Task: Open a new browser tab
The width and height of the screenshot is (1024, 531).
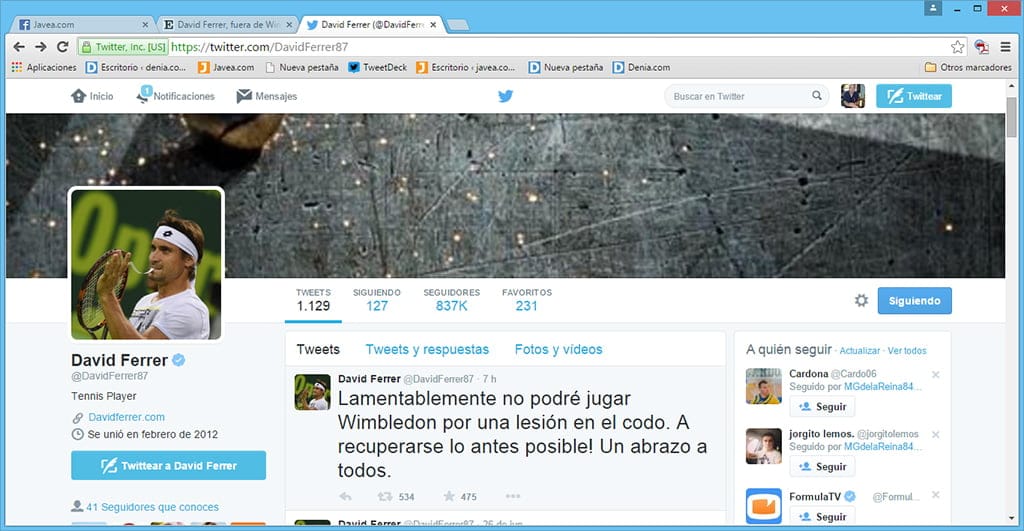Action: [x=457, y=25]
